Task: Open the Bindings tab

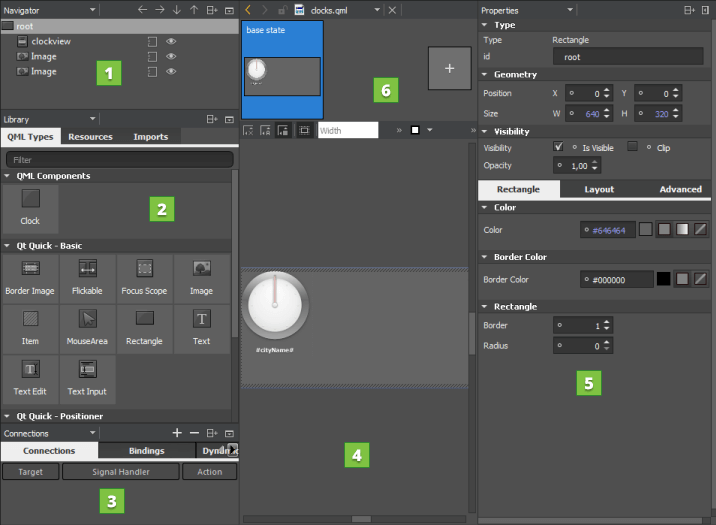Action: [x=147, y=451]
